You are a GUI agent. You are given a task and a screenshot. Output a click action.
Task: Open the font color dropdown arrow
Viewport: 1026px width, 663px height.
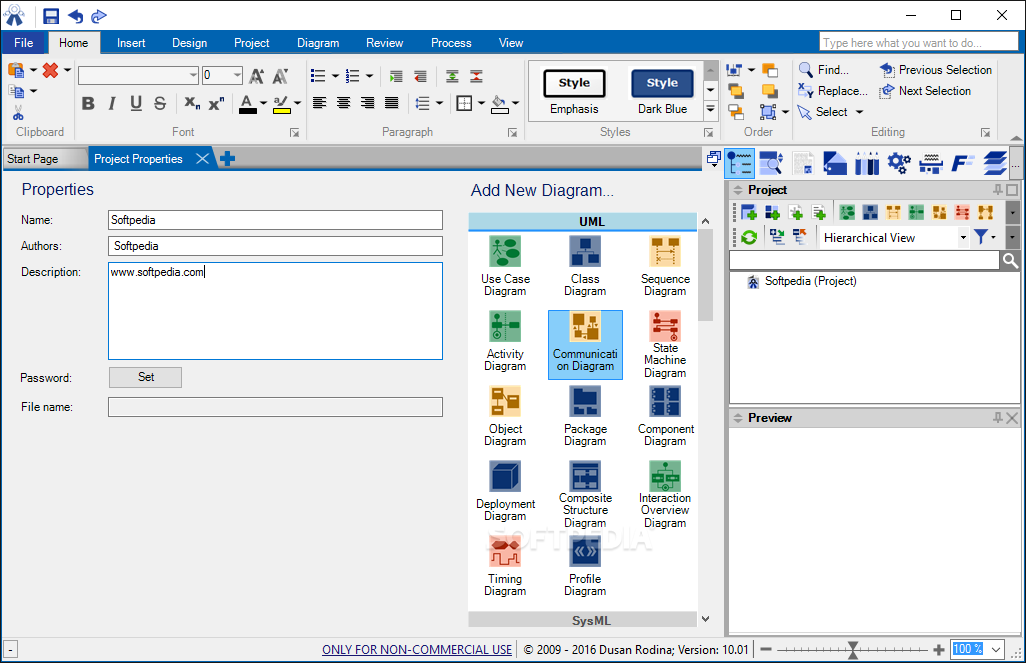tap(263, 103)
